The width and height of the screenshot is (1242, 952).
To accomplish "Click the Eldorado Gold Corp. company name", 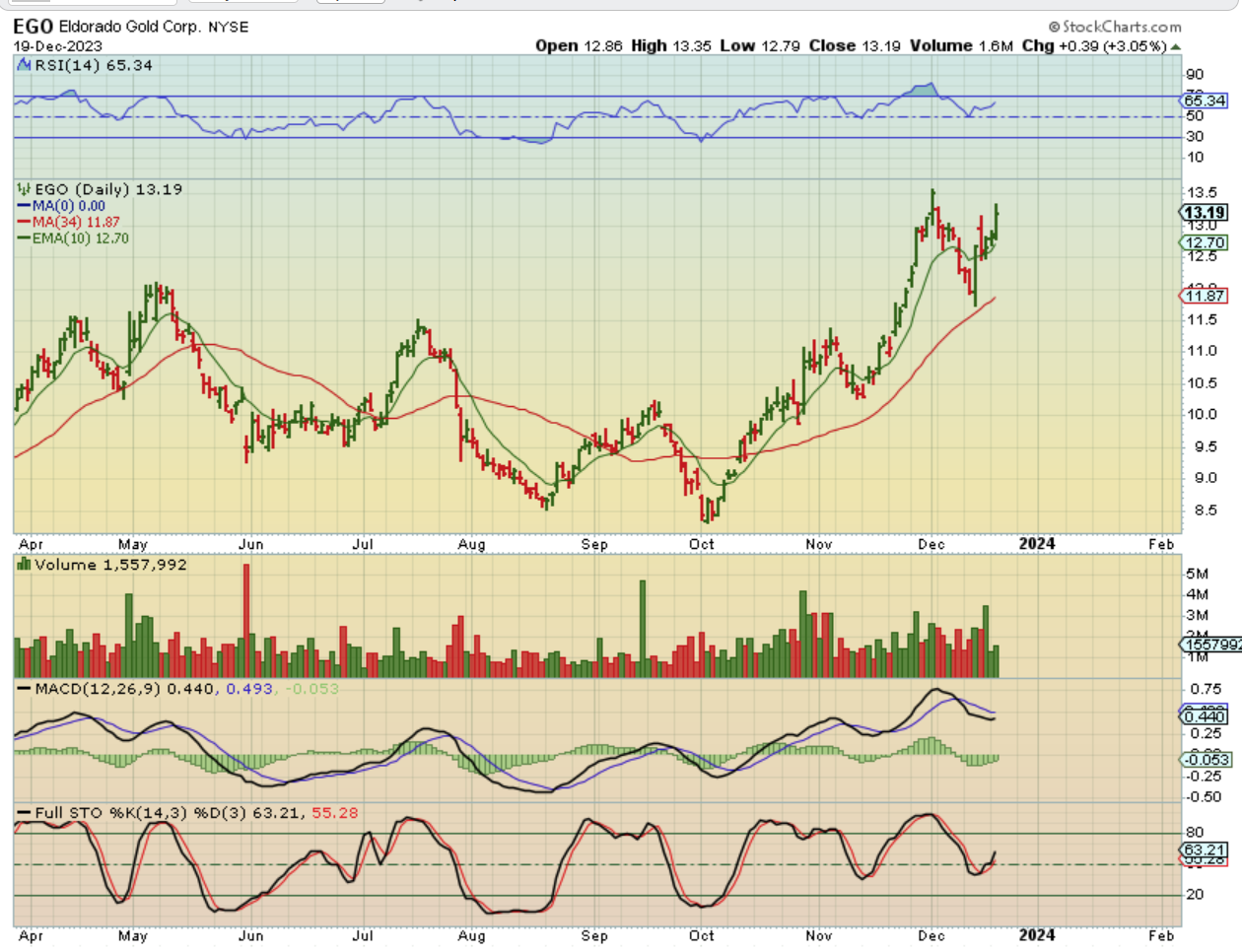I will click(130, 27).
